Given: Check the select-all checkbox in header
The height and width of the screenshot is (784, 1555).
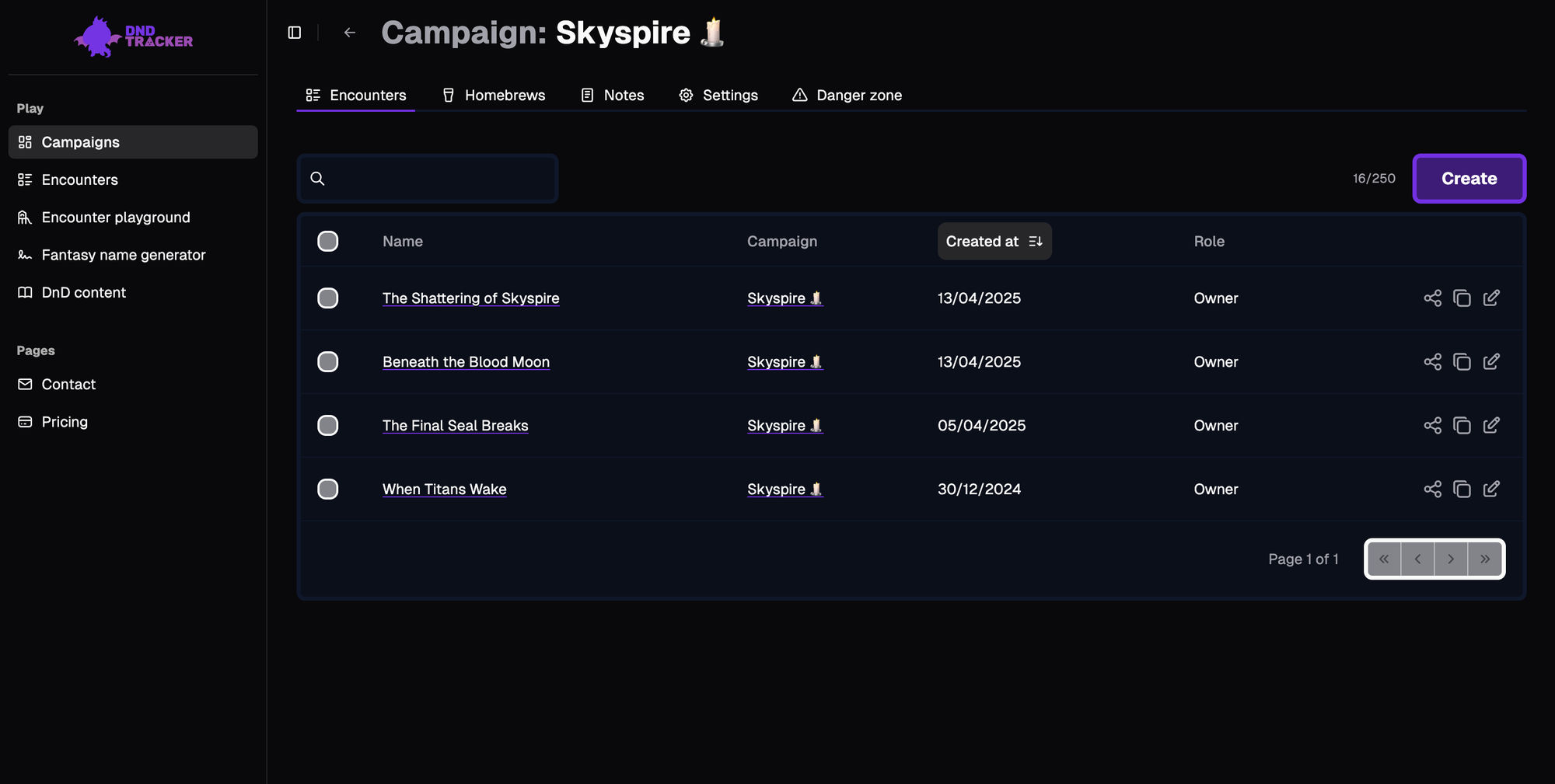Looking at the screenshot, I should [328, 242].
